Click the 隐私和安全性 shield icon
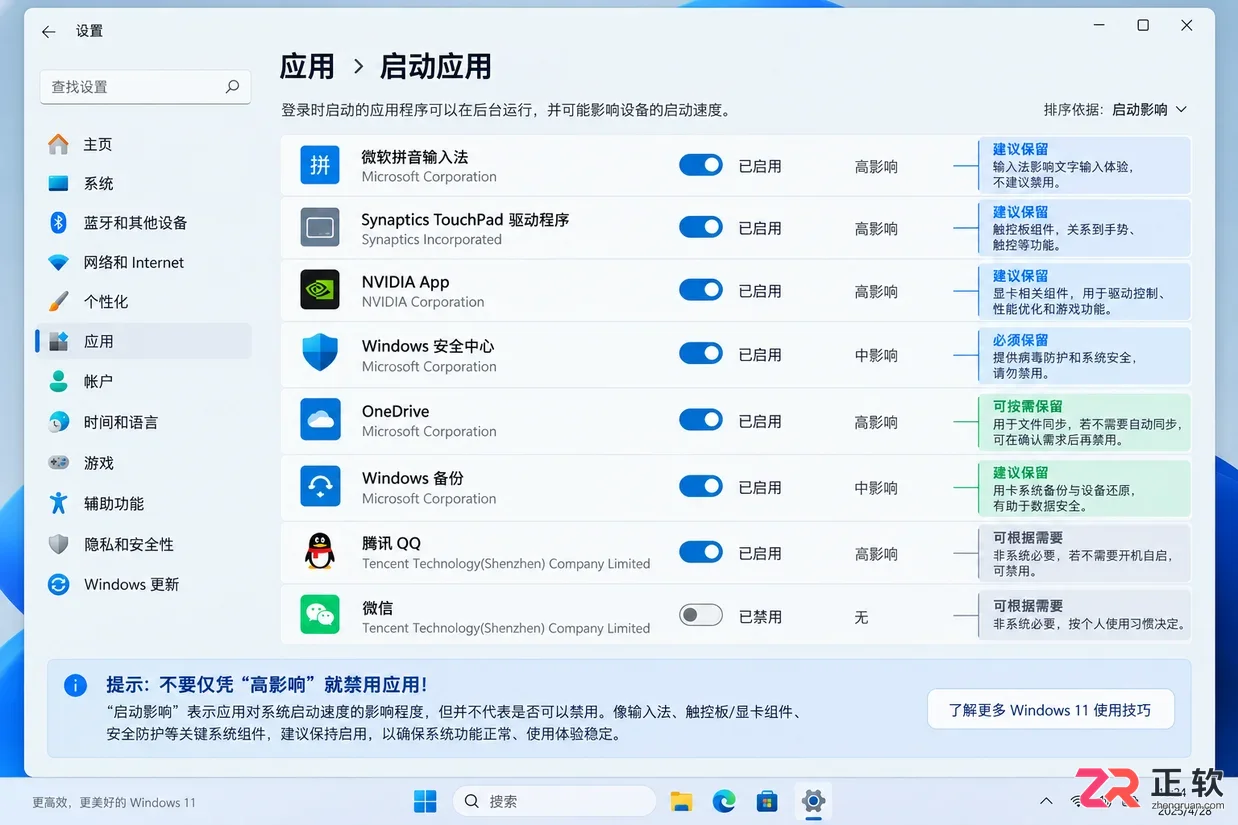The image size is (1238, 825). (59, 544)
